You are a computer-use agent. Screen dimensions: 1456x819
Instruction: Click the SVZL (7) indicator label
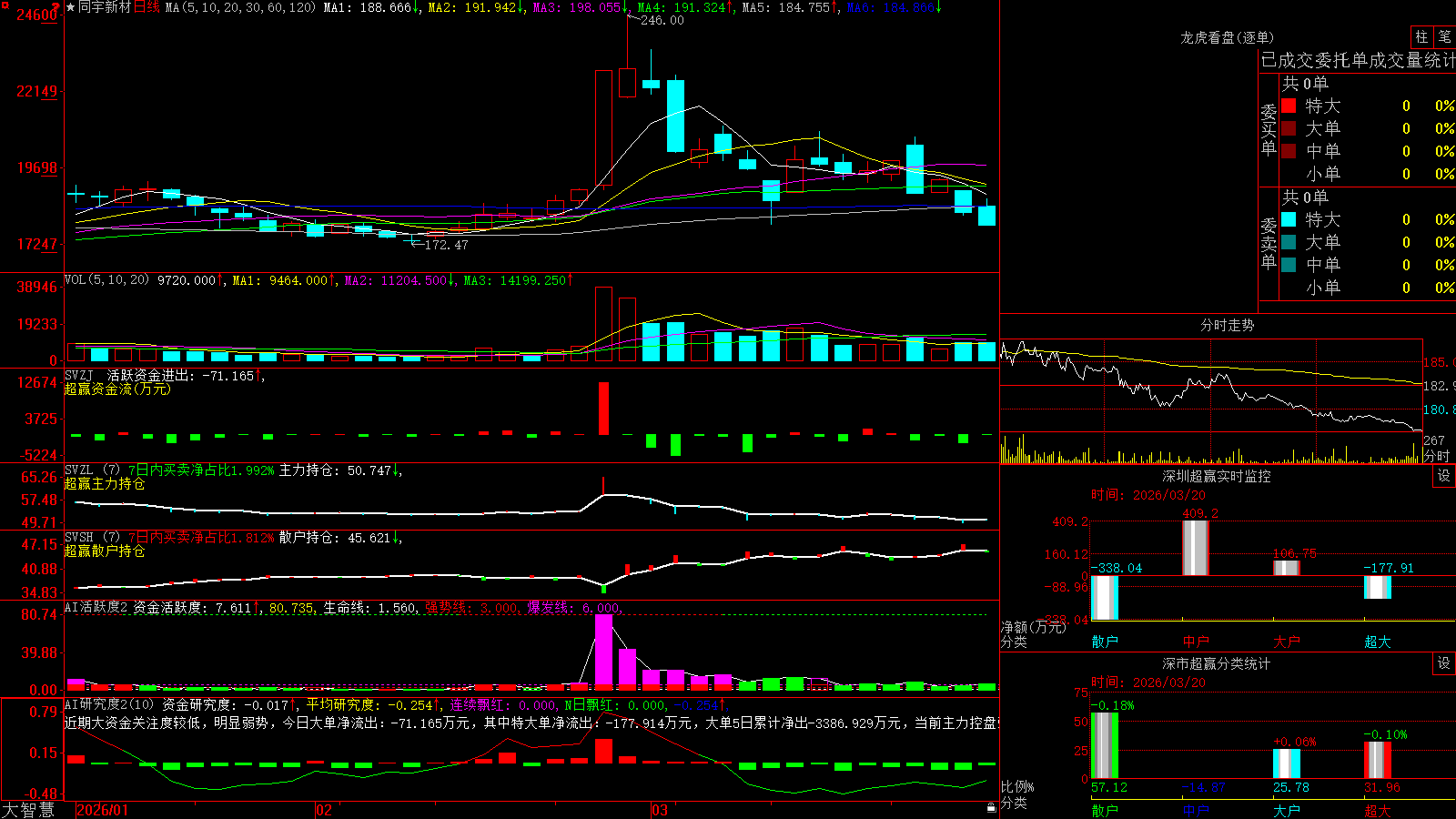[x=92, y=470]
